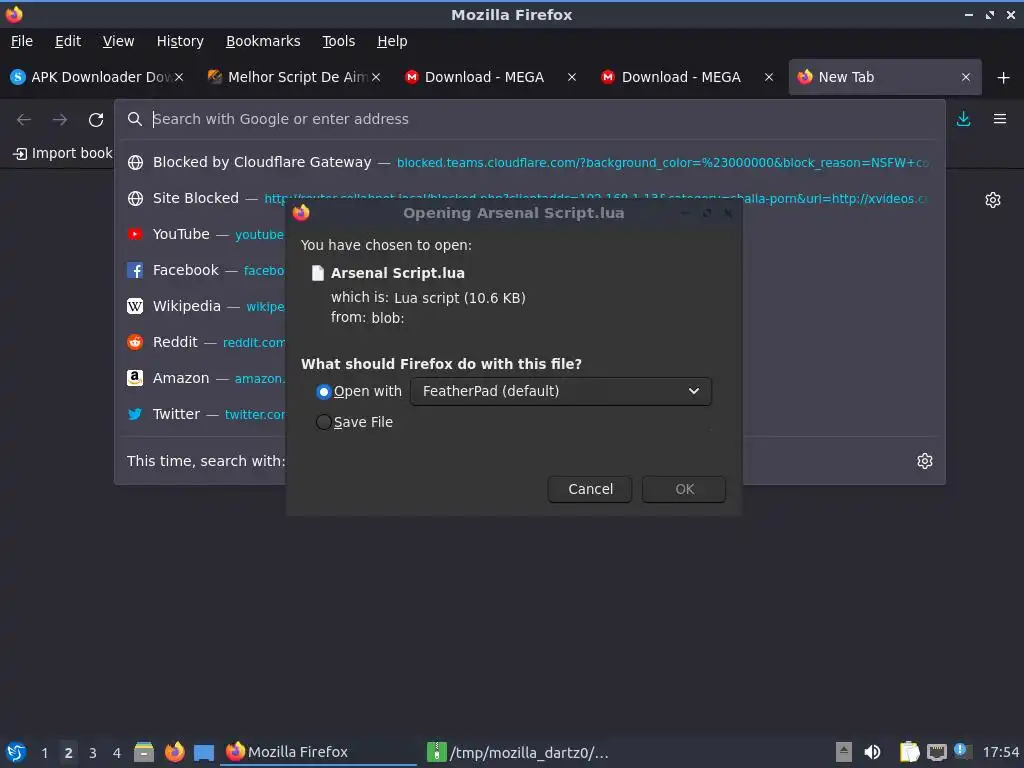The height and width of the screenshot is (768, 1024).
Task: Open the Edit menu
Action: tap(68, 41)
